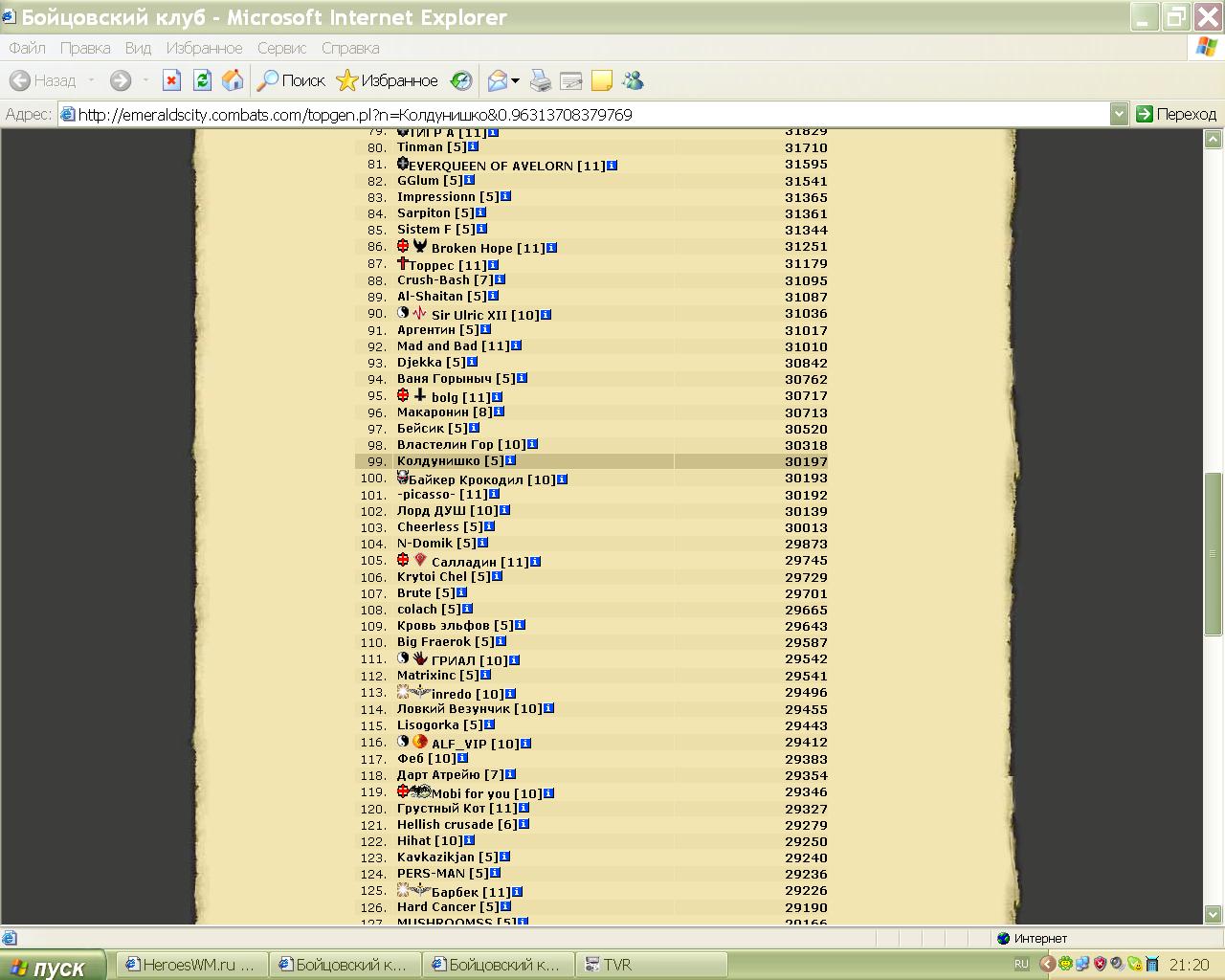Switch to HeroesWM.ru taskbar window

[x=191, y=965]
